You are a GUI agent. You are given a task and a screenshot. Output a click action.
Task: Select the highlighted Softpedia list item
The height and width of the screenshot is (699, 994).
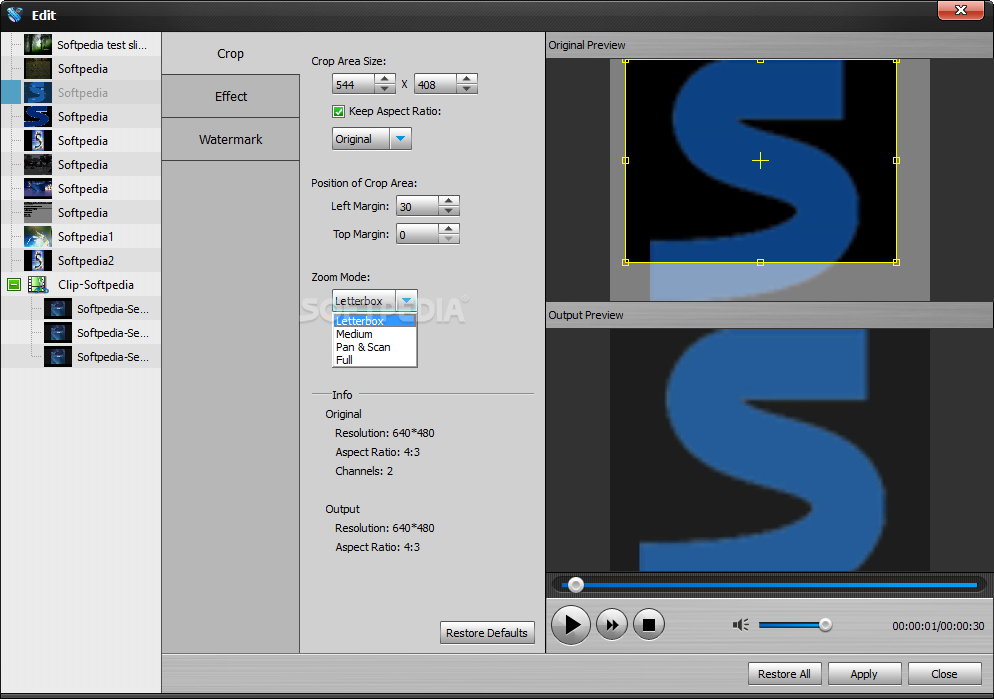tap(81, 93)
